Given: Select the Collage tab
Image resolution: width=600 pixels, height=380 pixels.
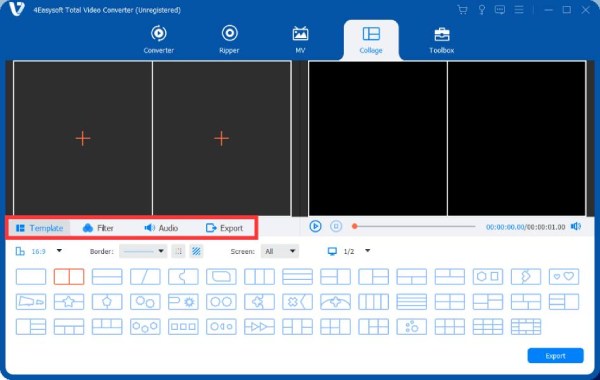Looking at the screenshot, I should (x=371, y=40).
